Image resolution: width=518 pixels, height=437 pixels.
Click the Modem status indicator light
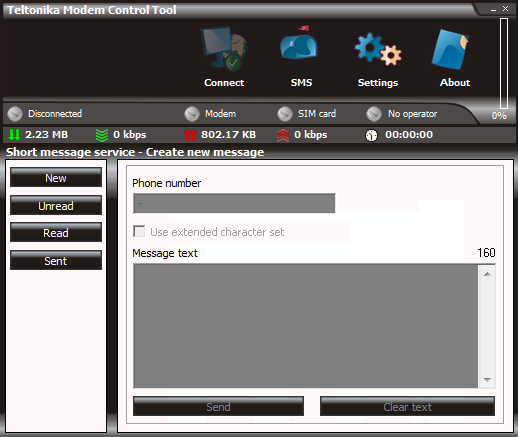pyautogui.click(x=192, y=114)
